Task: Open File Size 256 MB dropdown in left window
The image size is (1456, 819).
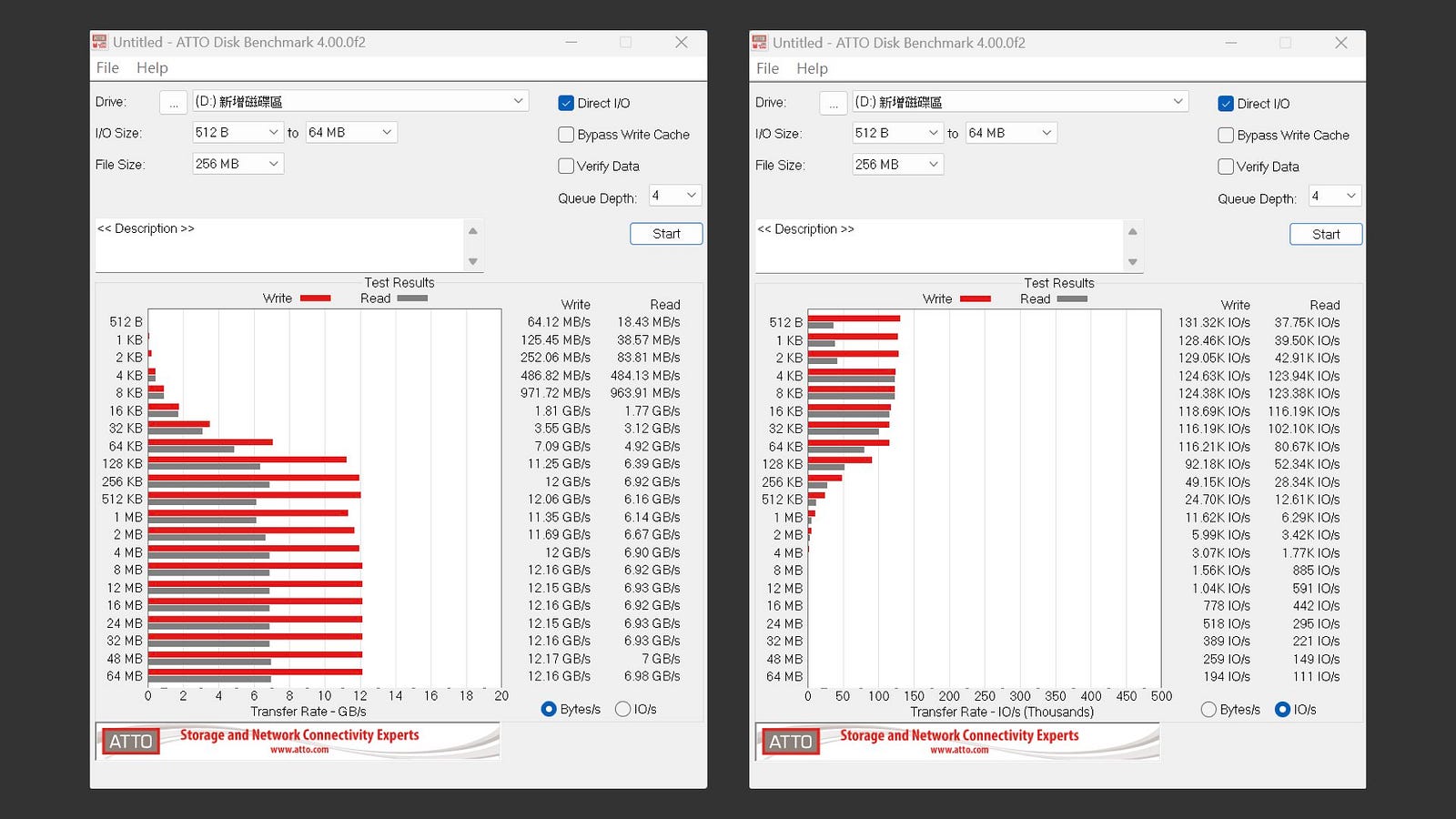Action: click(x=238, y=164)
